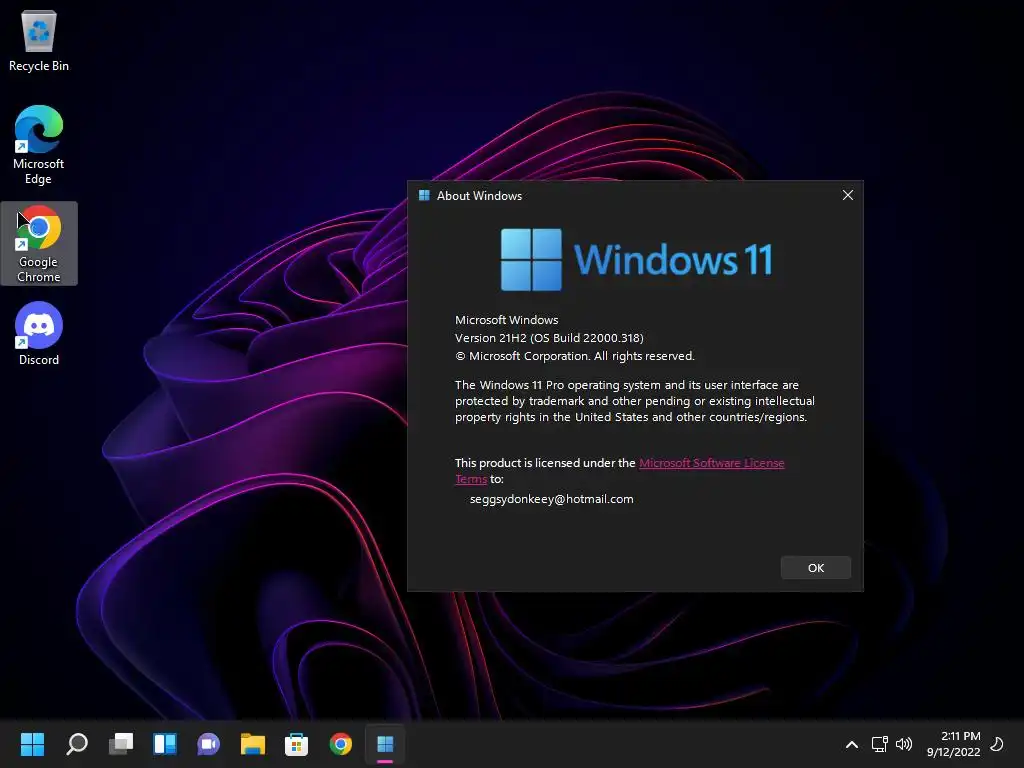The height and width of the screenshot is (768, 1024).
Task: Open volume speaker tray icon
Action: 904,744
